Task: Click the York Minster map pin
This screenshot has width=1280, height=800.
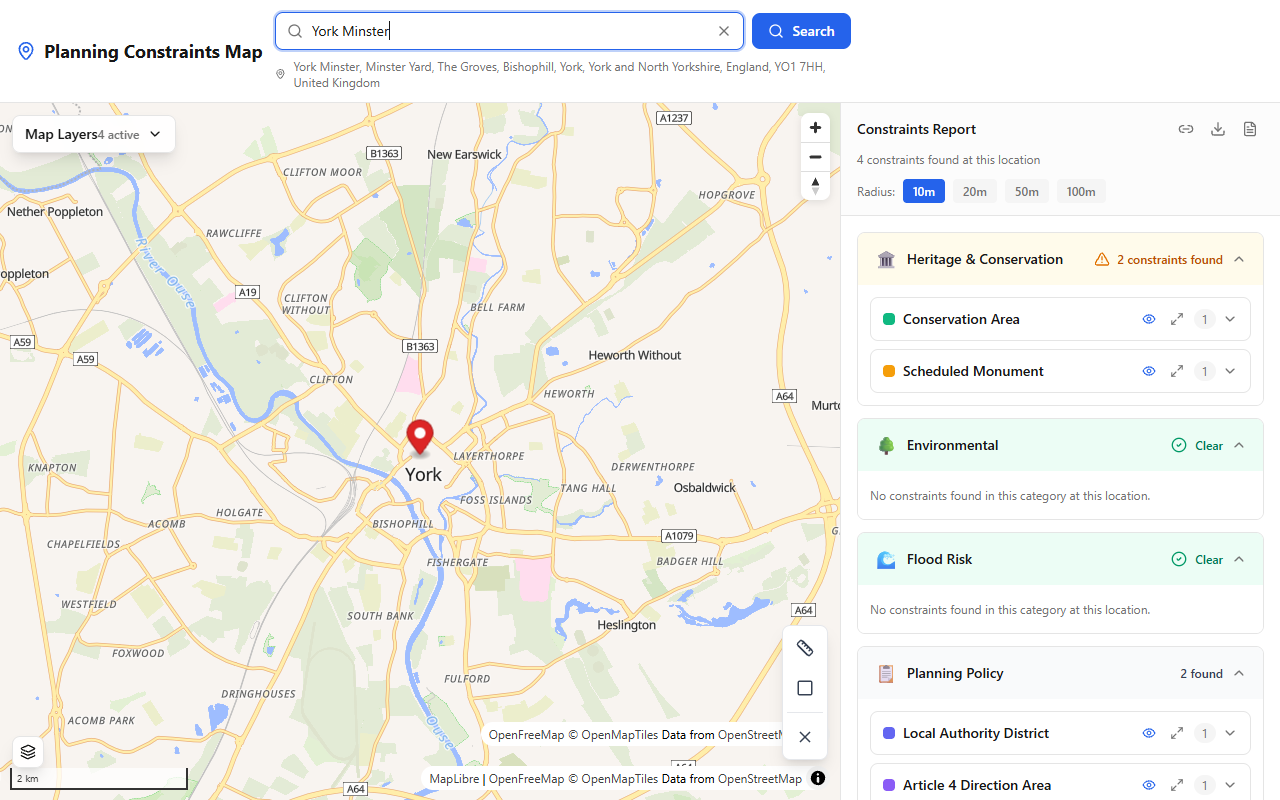Action: pyautogui.click(x=419, y=437)
